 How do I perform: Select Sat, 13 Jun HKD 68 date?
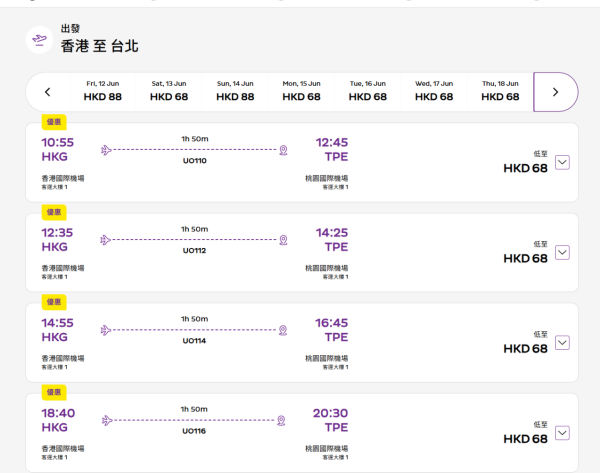click(169, 92)
